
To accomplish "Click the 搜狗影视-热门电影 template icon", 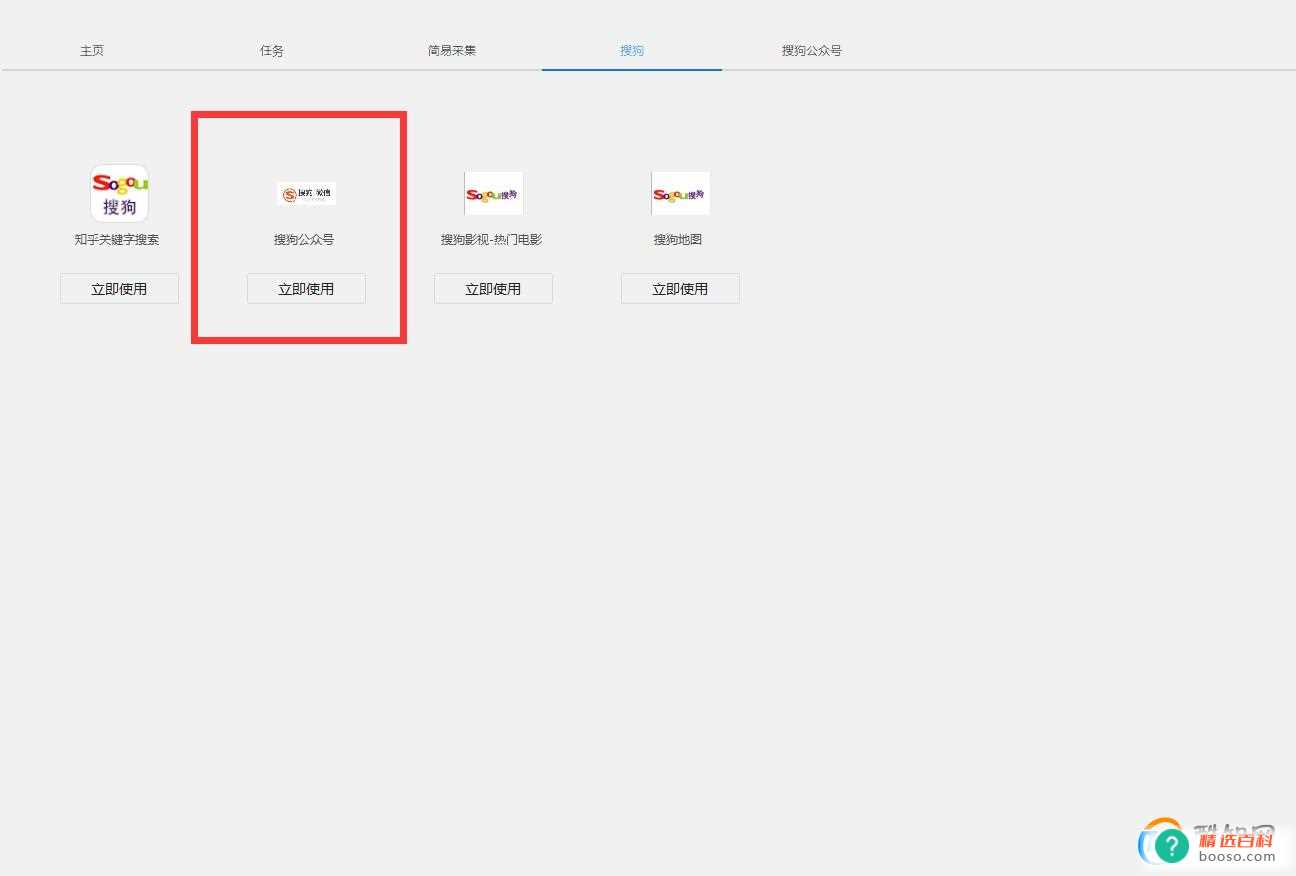I will coord(493,193).
